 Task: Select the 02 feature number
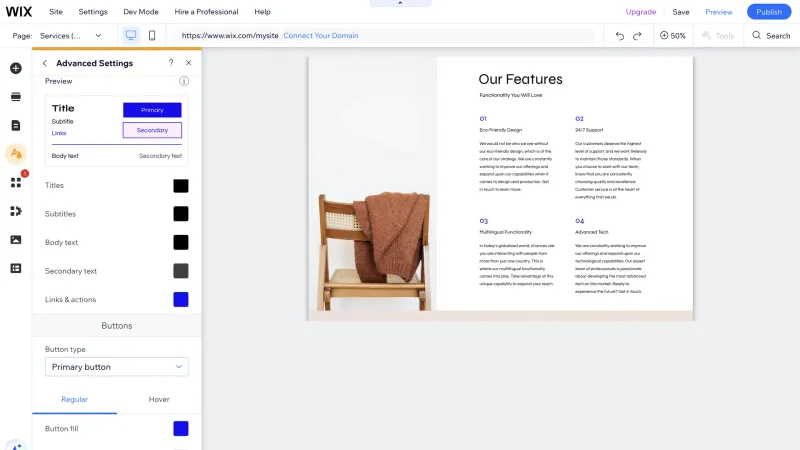pyautogui.click(x=579, y=118)
